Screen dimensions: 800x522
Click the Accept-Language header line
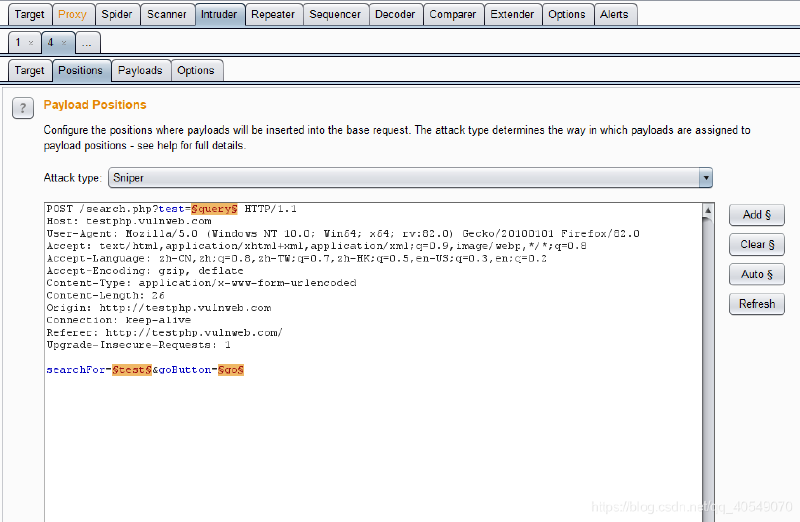pos(296,258)
